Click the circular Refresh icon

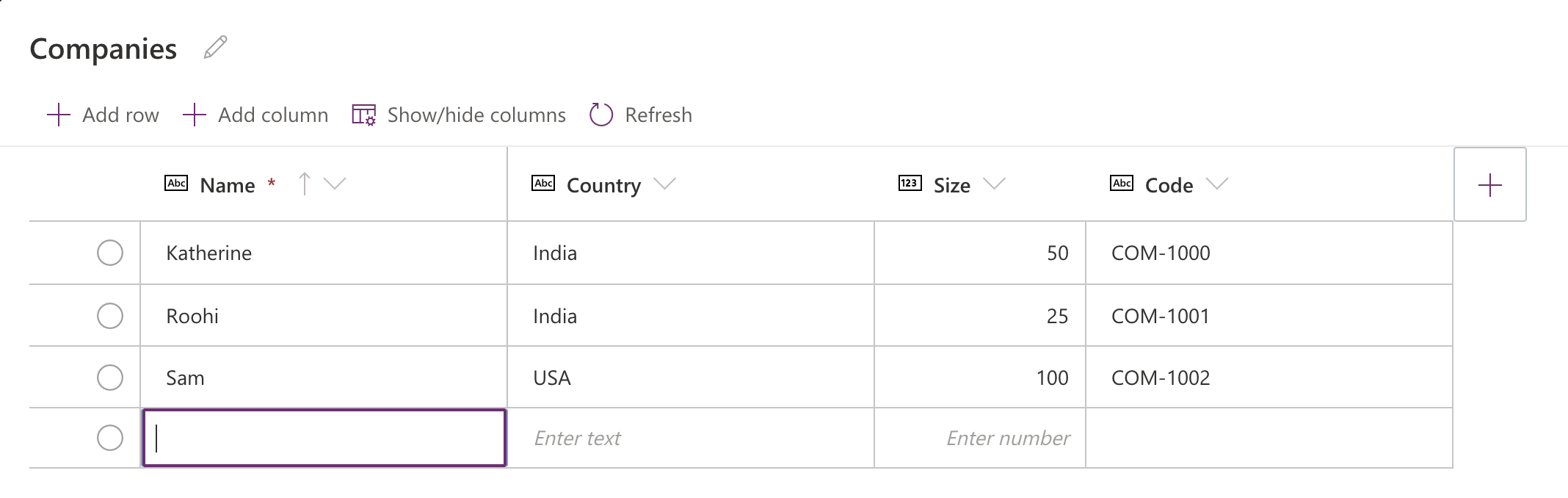point(601,115)
